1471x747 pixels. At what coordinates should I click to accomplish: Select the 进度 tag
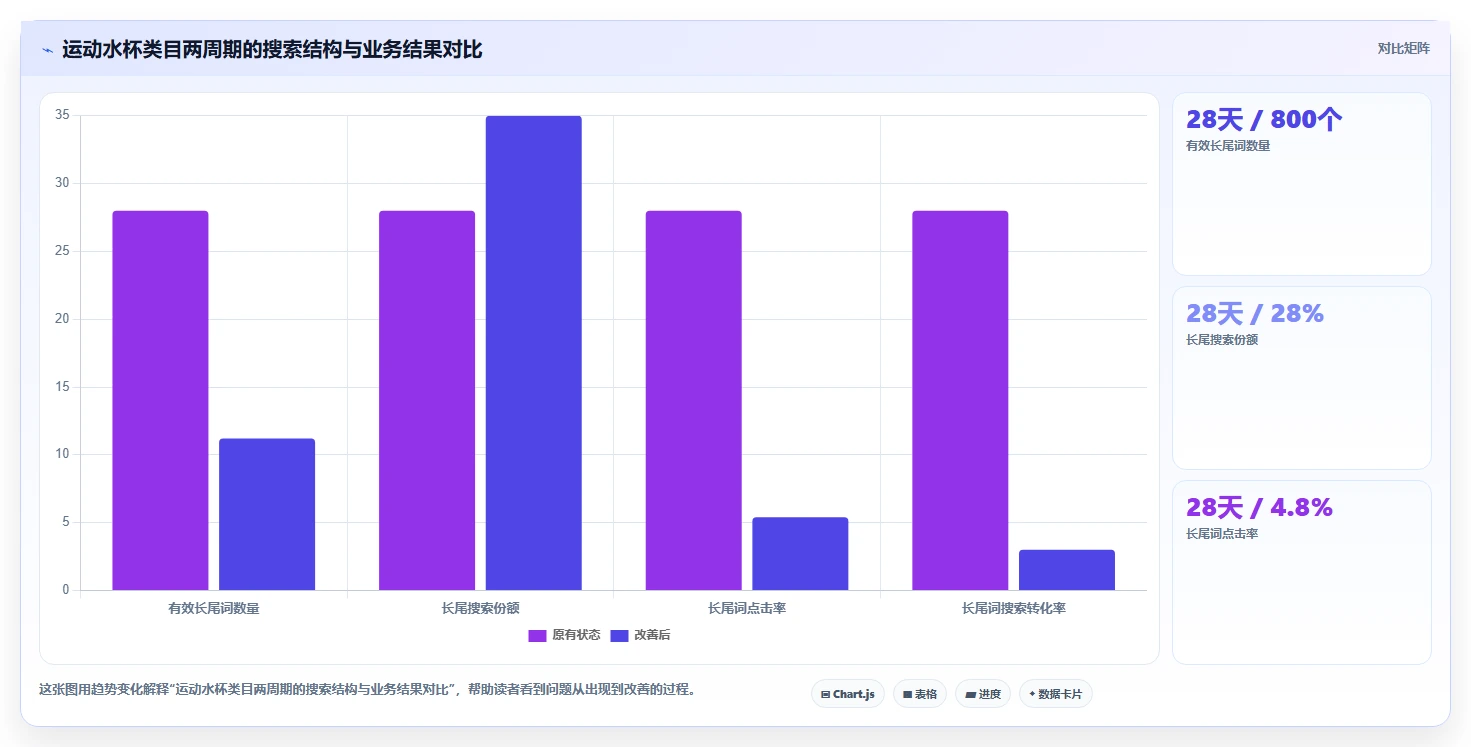click(x=983, y=694)
